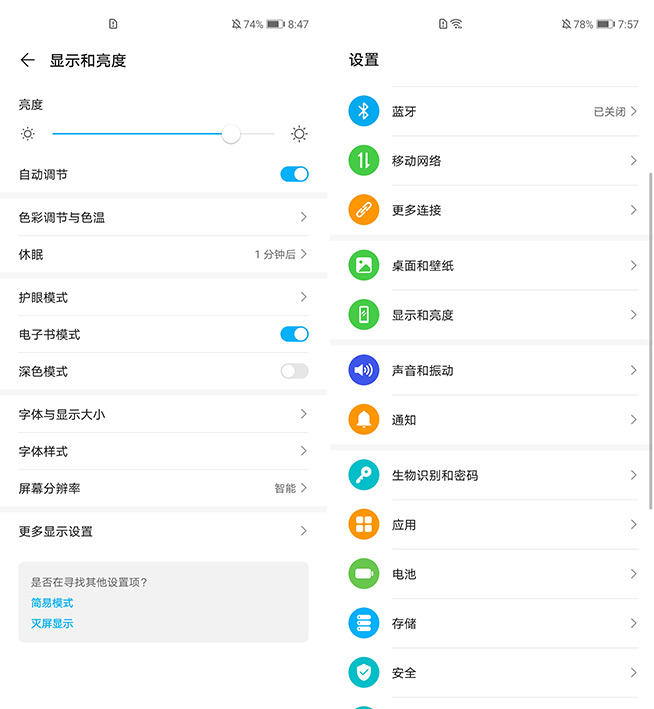Tap the 简易模式 link

pyautogui.click(x=52, y=603)
